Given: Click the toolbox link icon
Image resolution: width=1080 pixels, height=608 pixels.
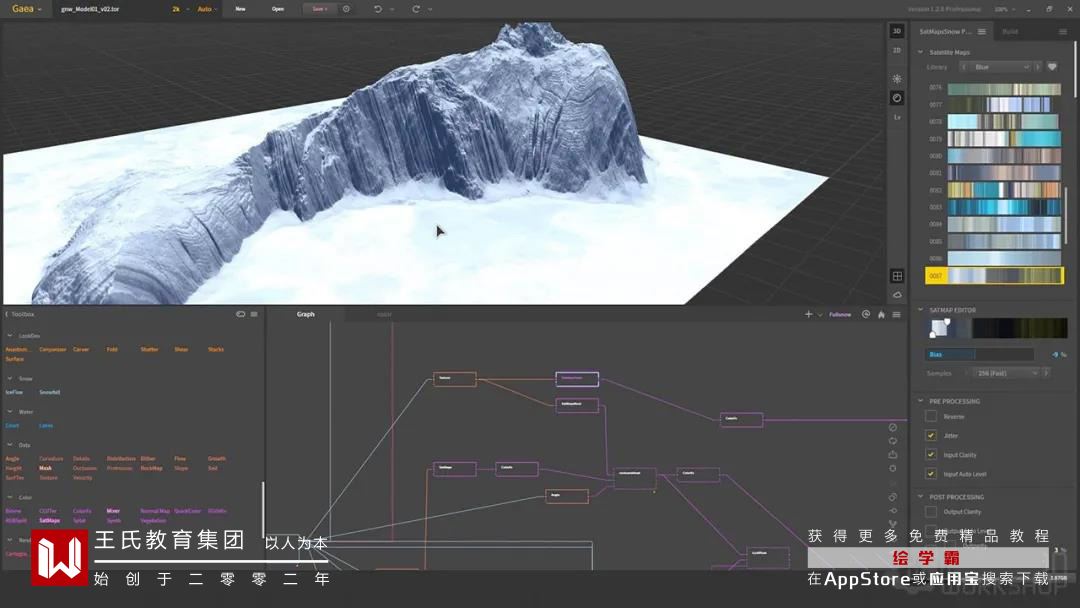Looking at the screenshot, I should (x=240, y=314).
